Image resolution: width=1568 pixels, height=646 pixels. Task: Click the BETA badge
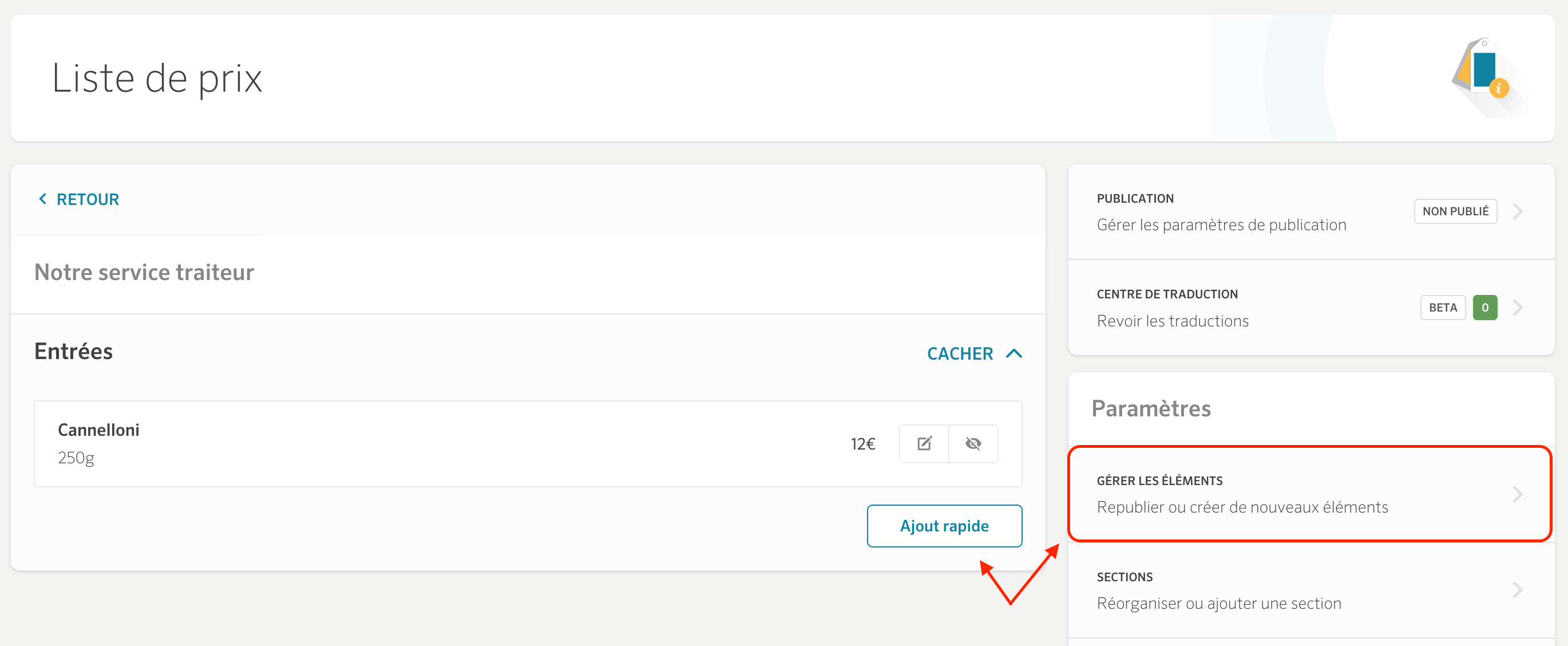tap(1443, 308)
